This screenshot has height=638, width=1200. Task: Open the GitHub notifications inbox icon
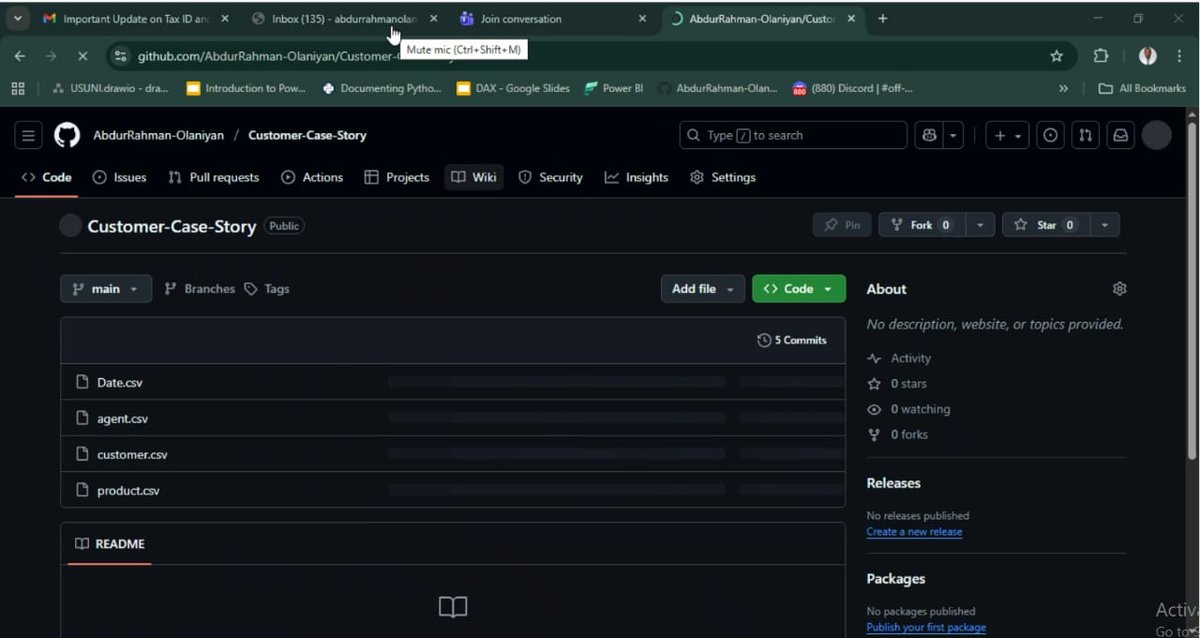(1120, 134)
